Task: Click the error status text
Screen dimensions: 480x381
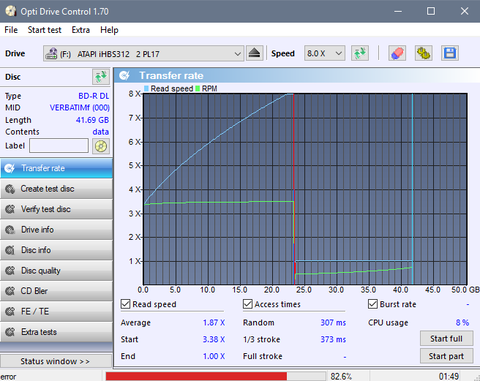Action: click(x=8, y=377)
